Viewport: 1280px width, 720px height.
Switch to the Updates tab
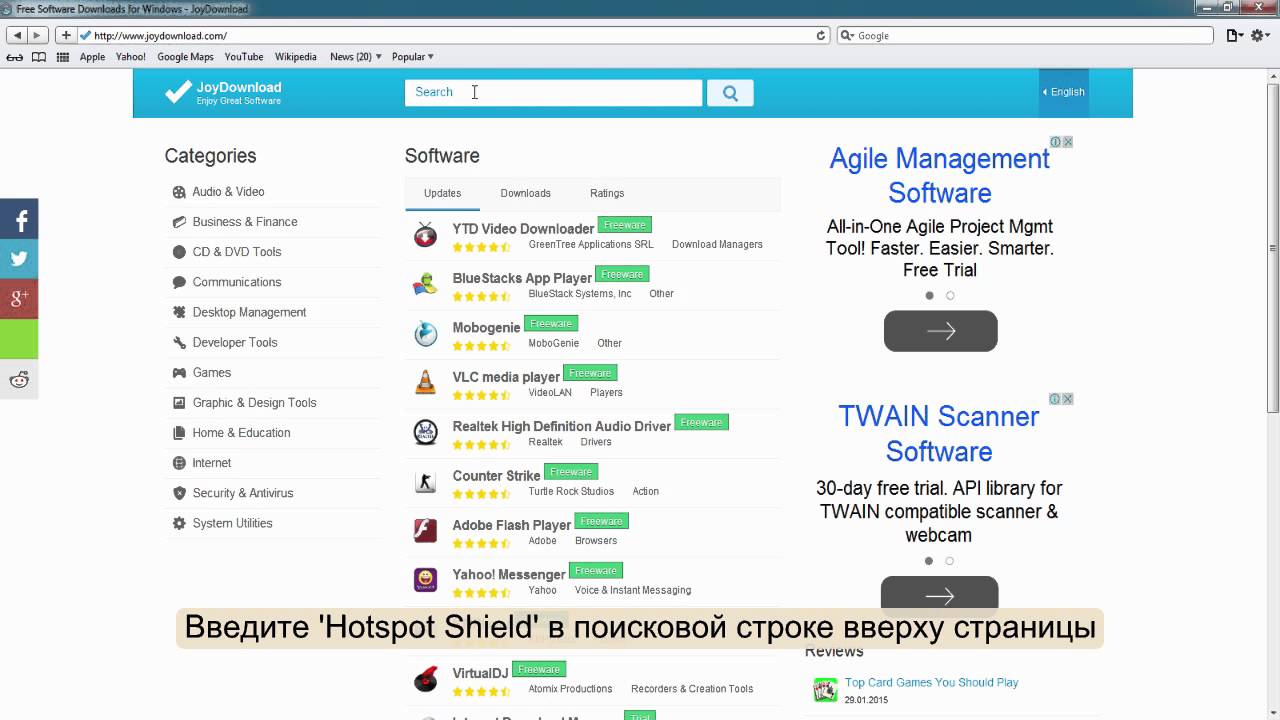442,193
